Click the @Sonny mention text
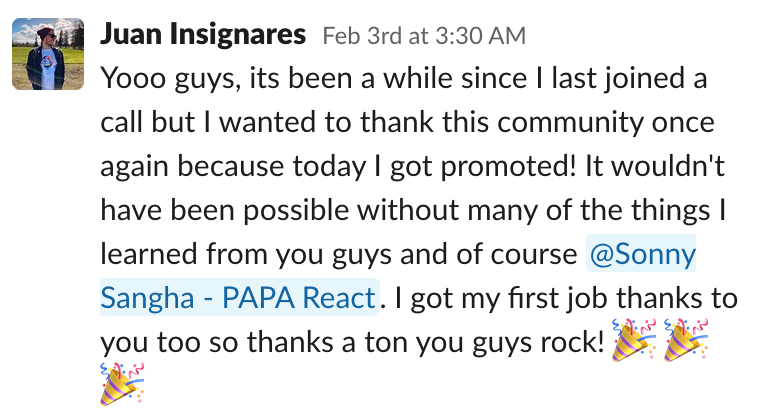 tap(642, 255)
